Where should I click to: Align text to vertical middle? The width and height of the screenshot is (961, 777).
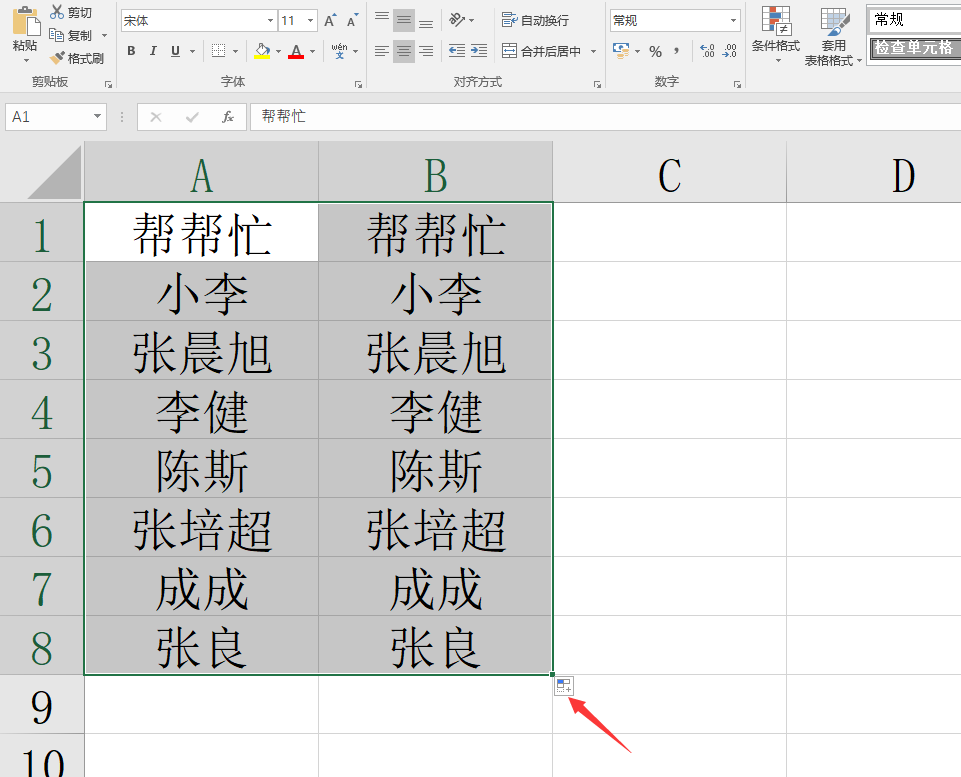pos(404,20)
